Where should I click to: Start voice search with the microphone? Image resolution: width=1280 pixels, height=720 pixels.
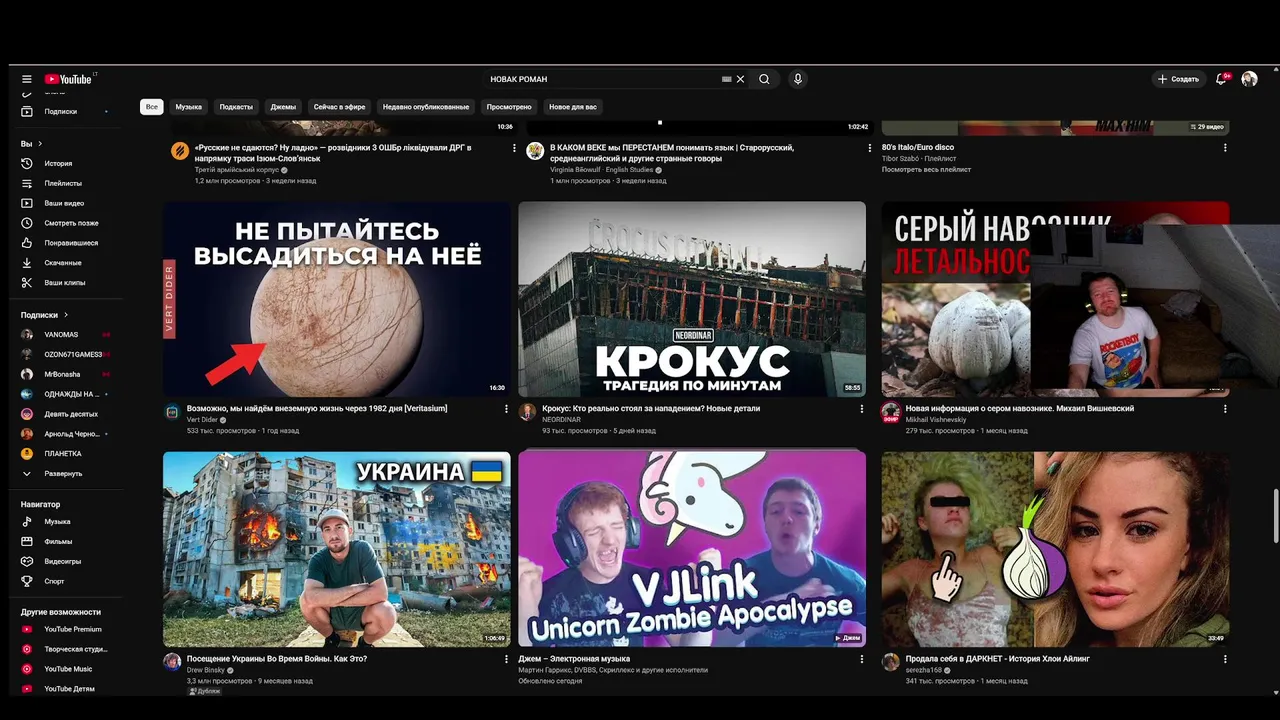click(797, 79)
